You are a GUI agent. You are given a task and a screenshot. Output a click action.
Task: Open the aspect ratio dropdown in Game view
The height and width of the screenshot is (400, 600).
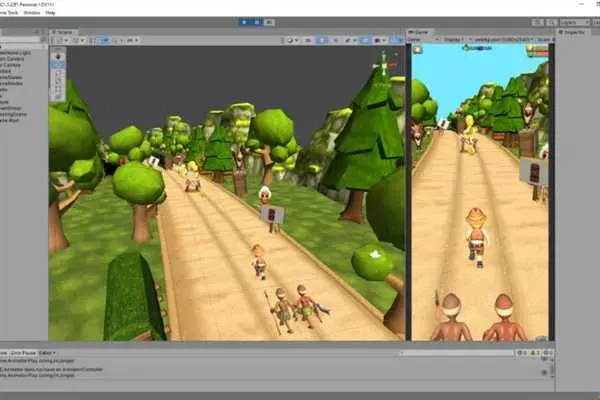coord(501,39)
